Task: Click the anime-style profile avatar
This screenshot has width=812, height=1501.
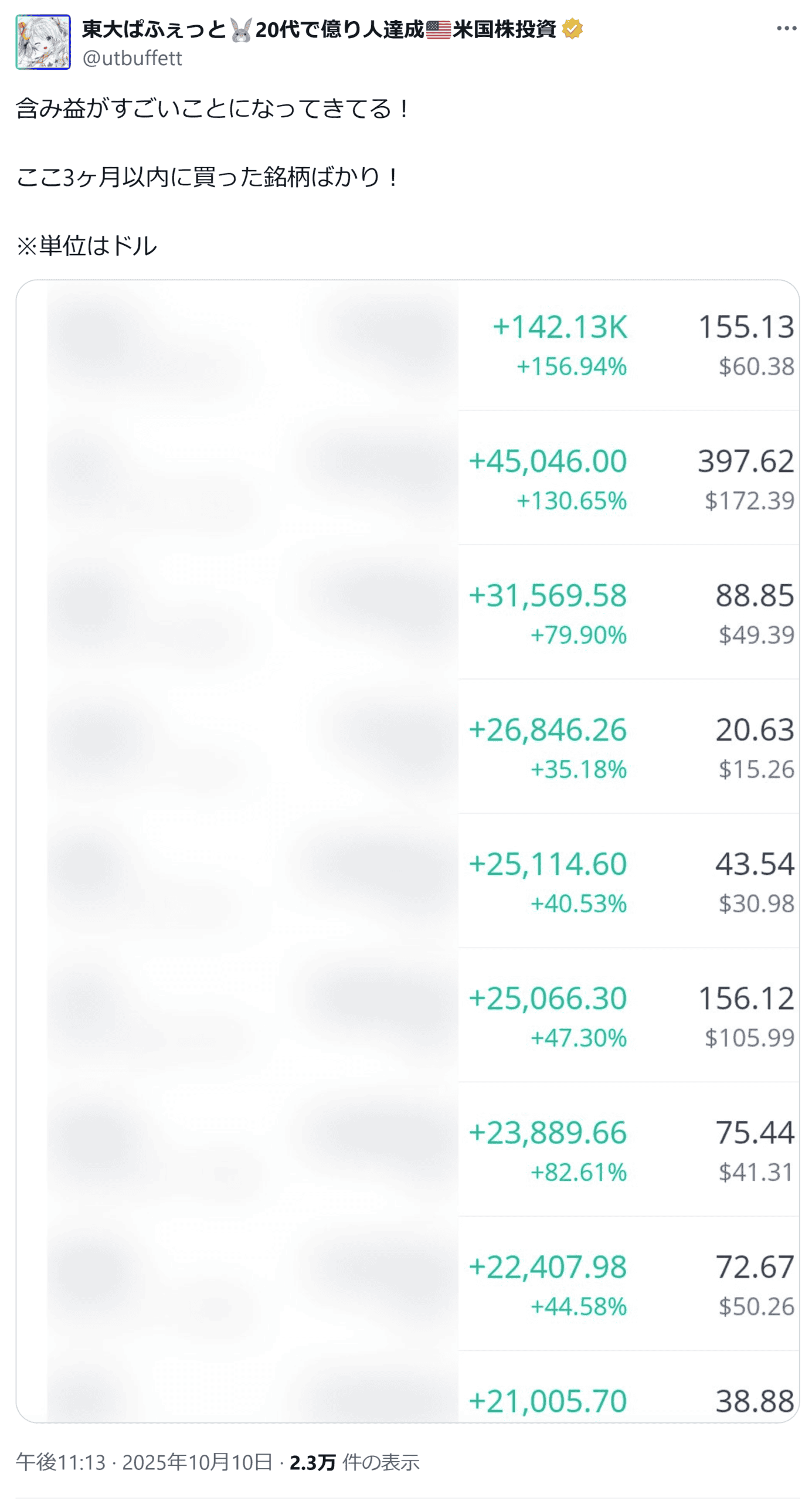Action: (43, 42)
